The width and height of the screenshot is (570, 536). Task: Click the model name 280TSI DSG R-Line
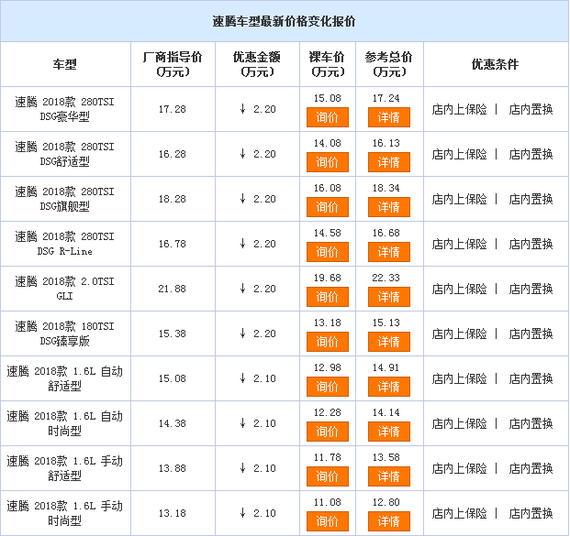point(65,244)
